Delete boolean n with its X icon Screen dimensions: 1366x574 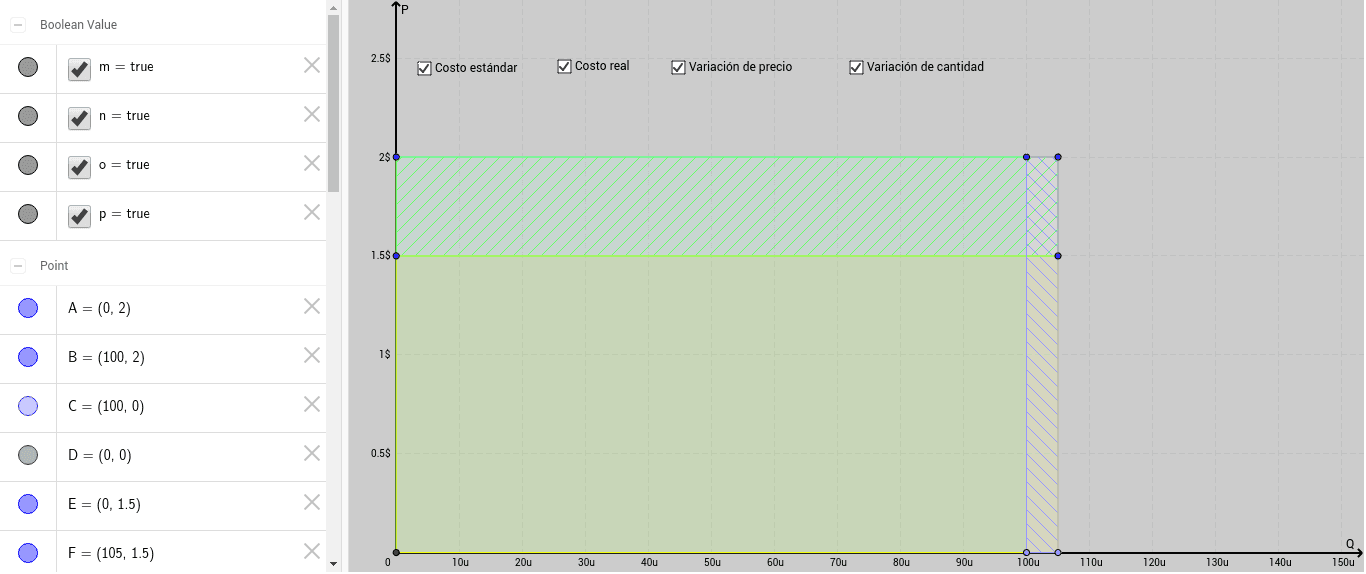click(312, 114)
